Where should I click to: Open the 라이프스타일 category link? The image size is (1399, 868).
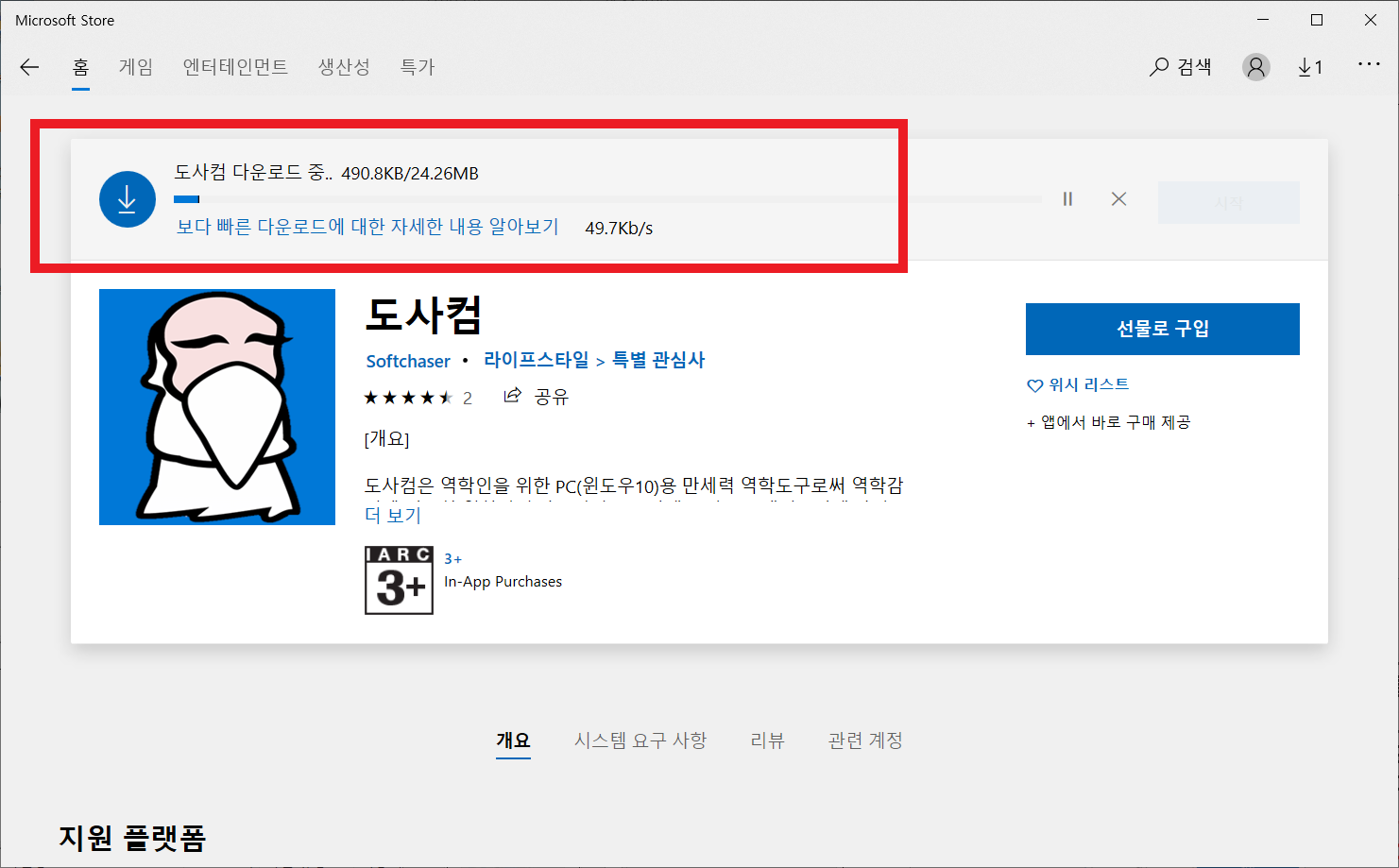point(536,360)
